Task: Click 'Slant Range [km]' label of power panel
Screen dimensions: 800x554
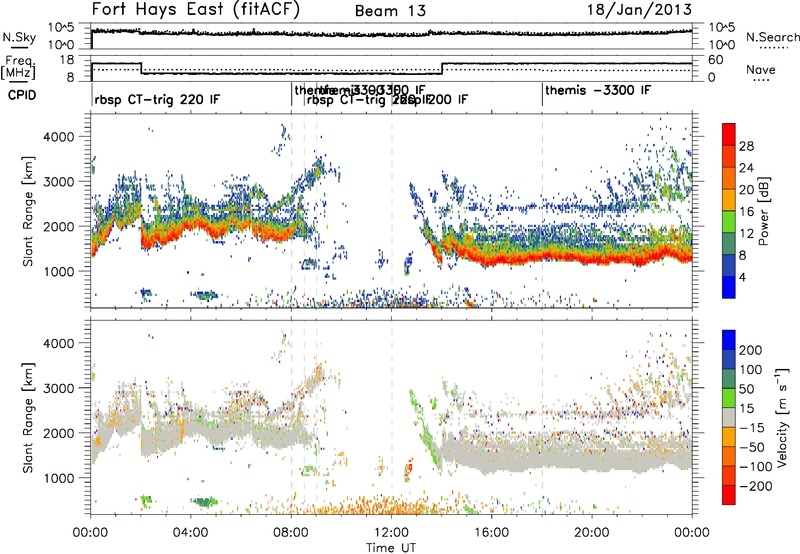Action: pyautogui.click(x=28, y=211)
